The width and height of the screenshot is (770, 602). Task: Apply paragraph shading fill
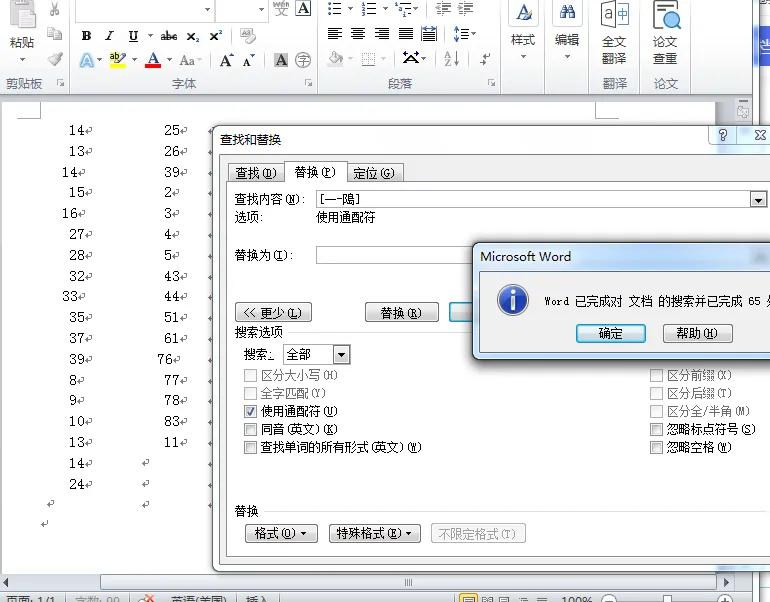pos(336,59)
